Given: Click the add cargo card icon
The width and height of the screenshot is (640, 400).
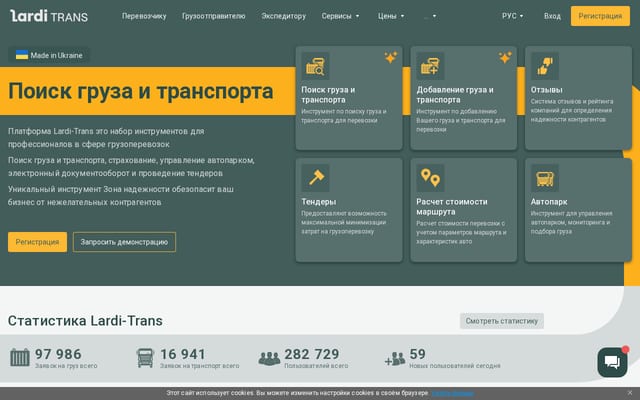Looking at the screenshot, I should (430, 66).
